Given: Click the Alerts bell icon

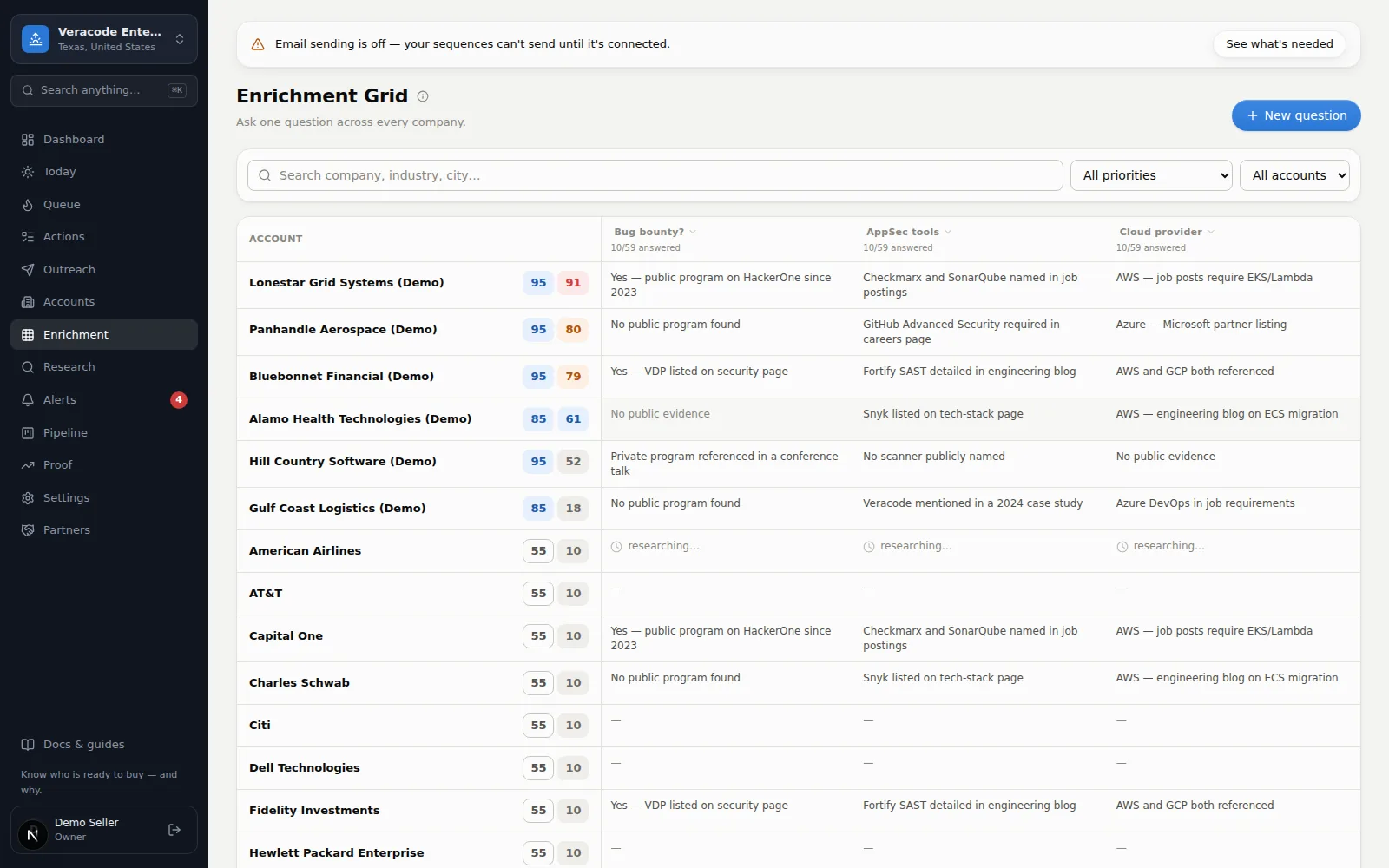Looking at the screenshot, I should (28, 400).
